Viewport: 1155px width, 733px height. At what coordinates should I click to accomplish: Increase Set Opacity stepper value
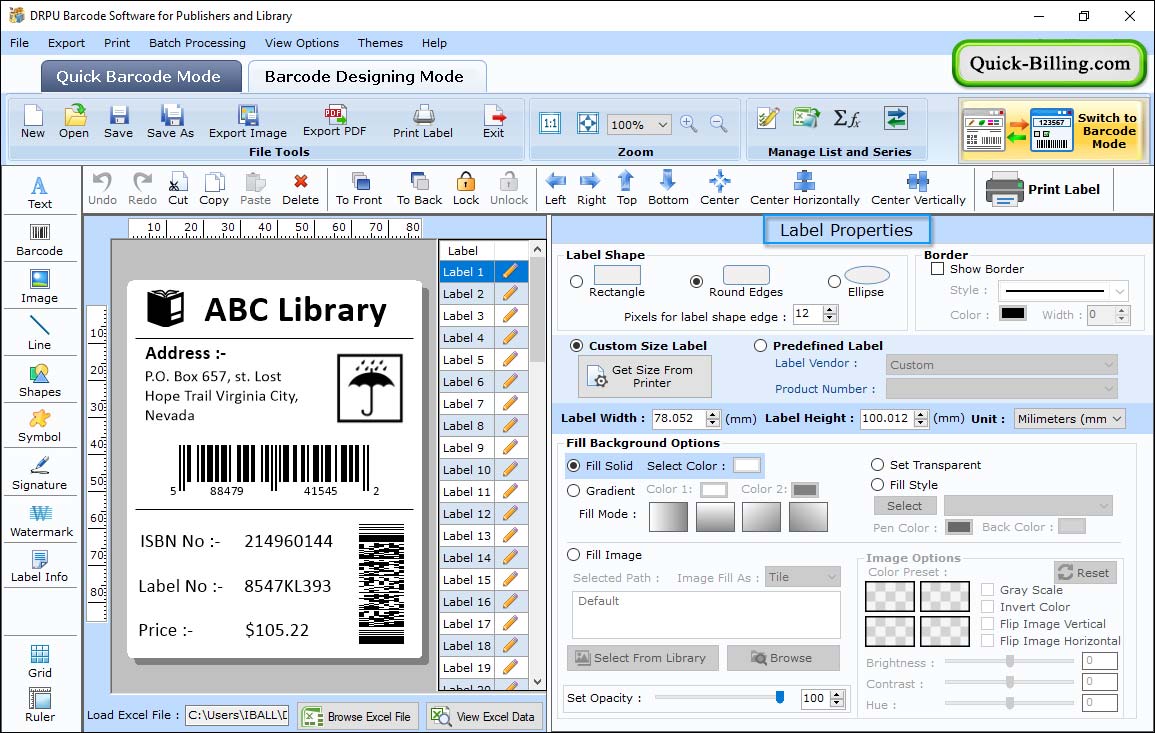[837, 694]
